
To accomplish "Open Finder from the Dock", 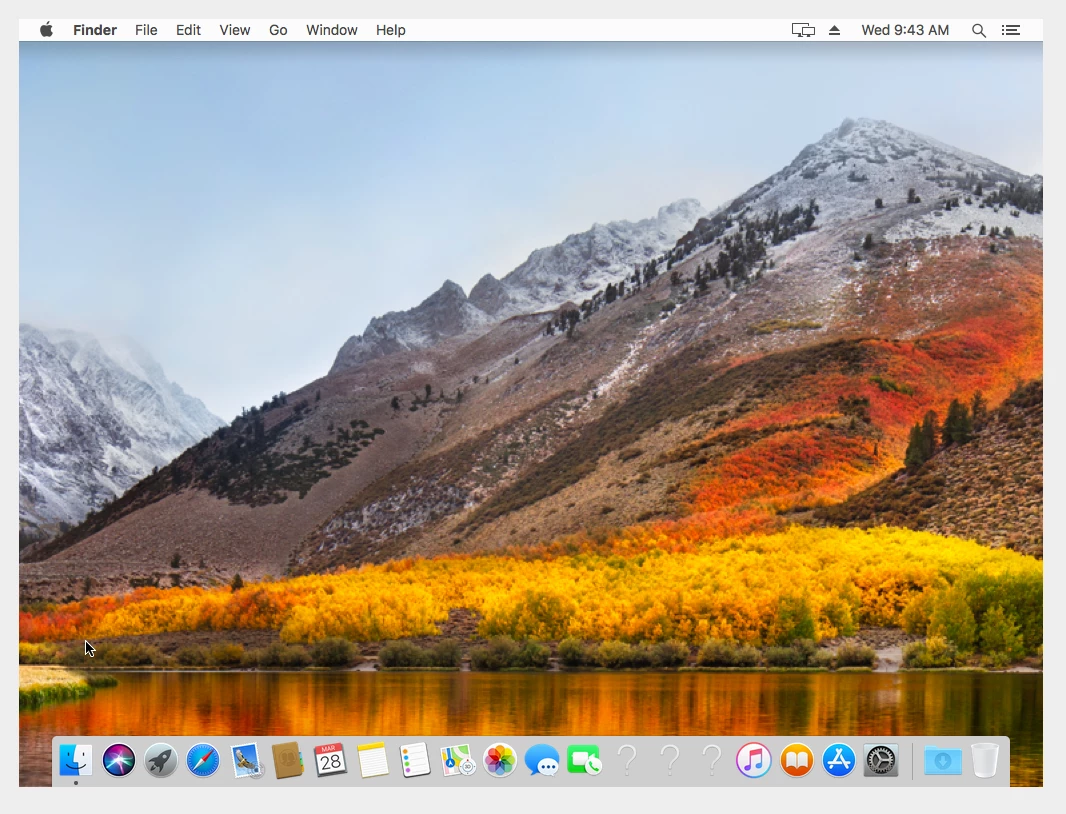I will 75,760.
